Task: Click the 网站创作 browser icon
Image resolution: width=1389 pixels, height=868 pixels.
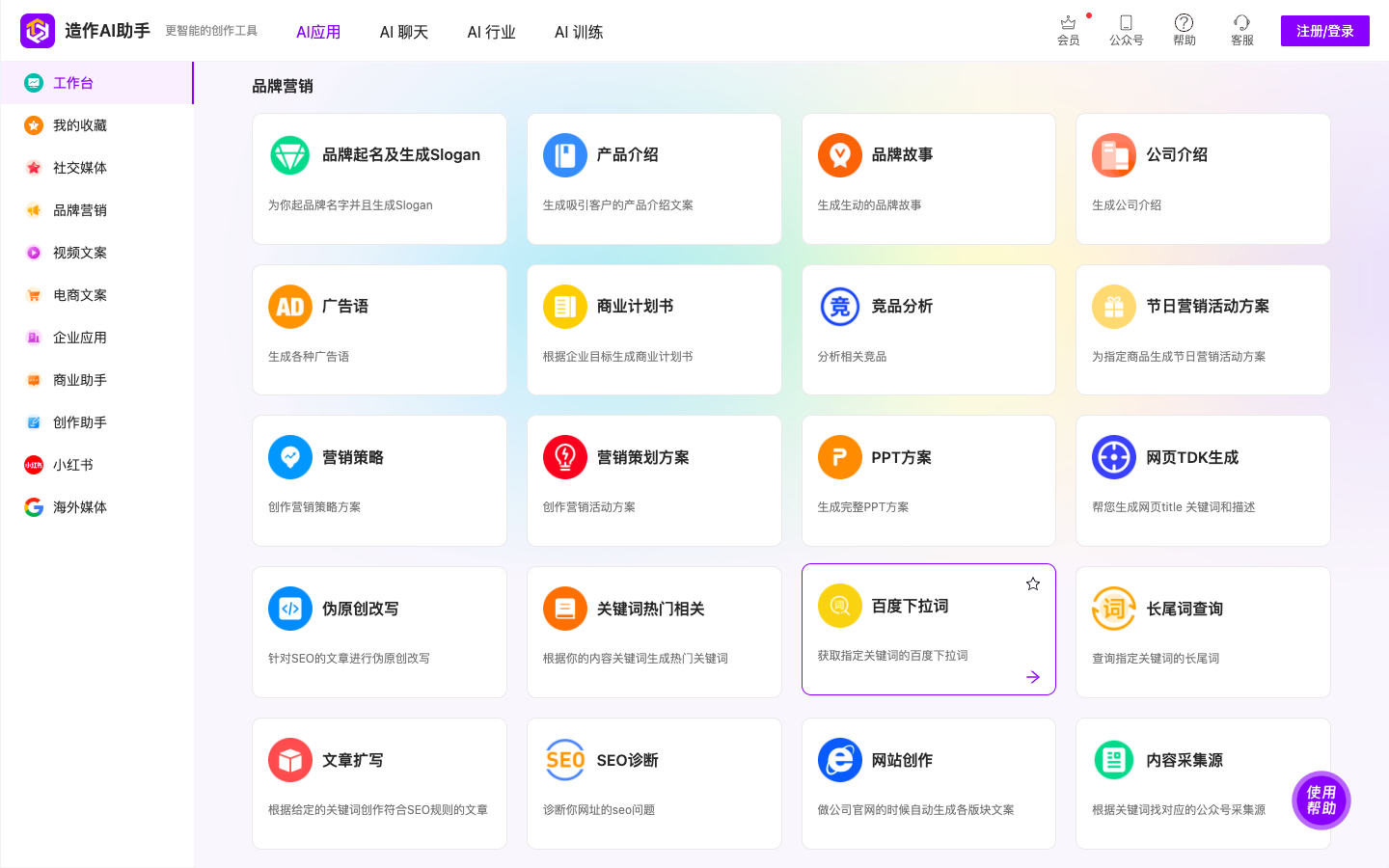Action: [840, 760]
